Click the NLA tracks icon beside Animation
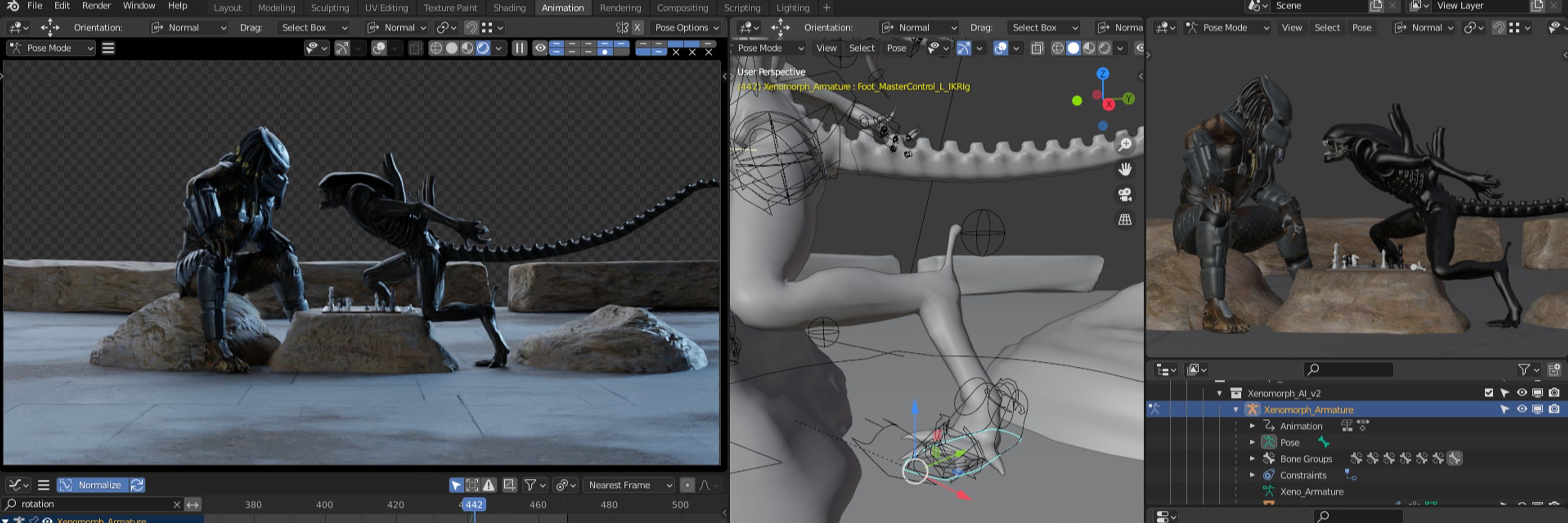 [x=1346, y=426]
